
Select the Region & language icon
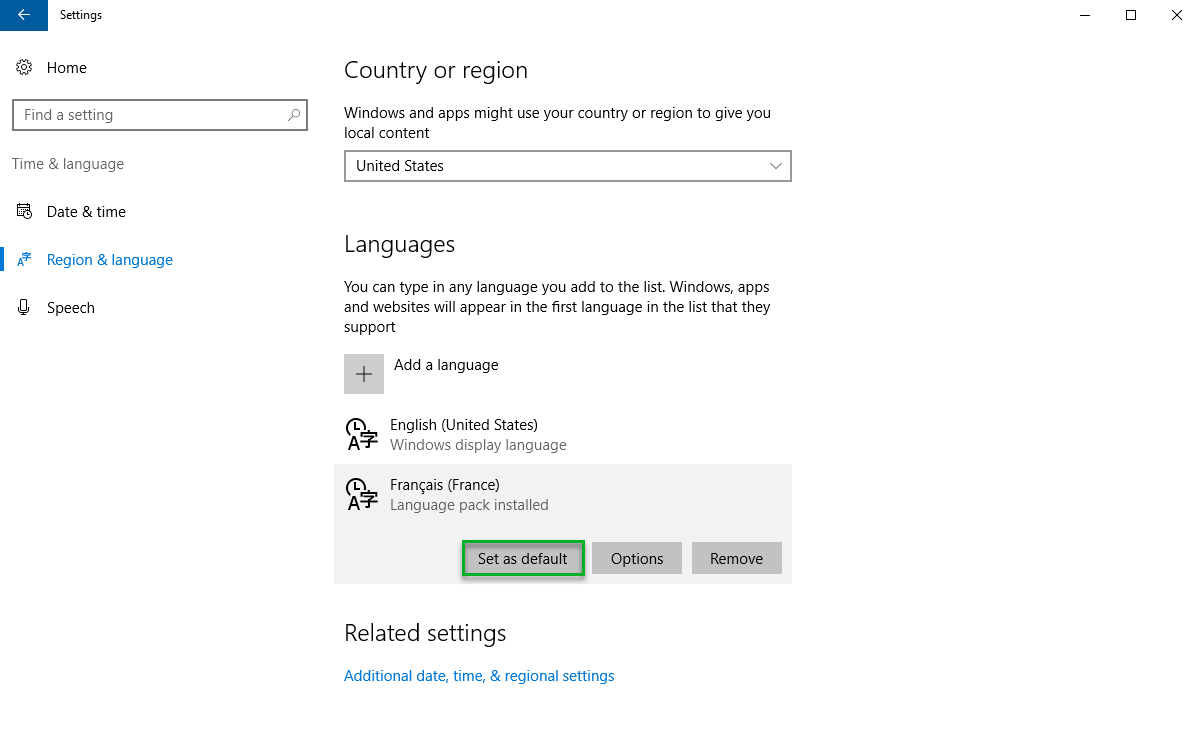pos(24,260)
